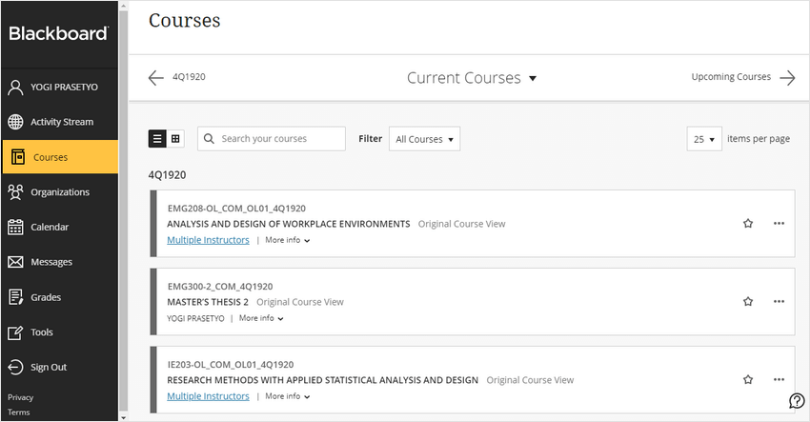810x422 pixels.
Task: Click the Messages envelope icon
Action: pos(15,262)
